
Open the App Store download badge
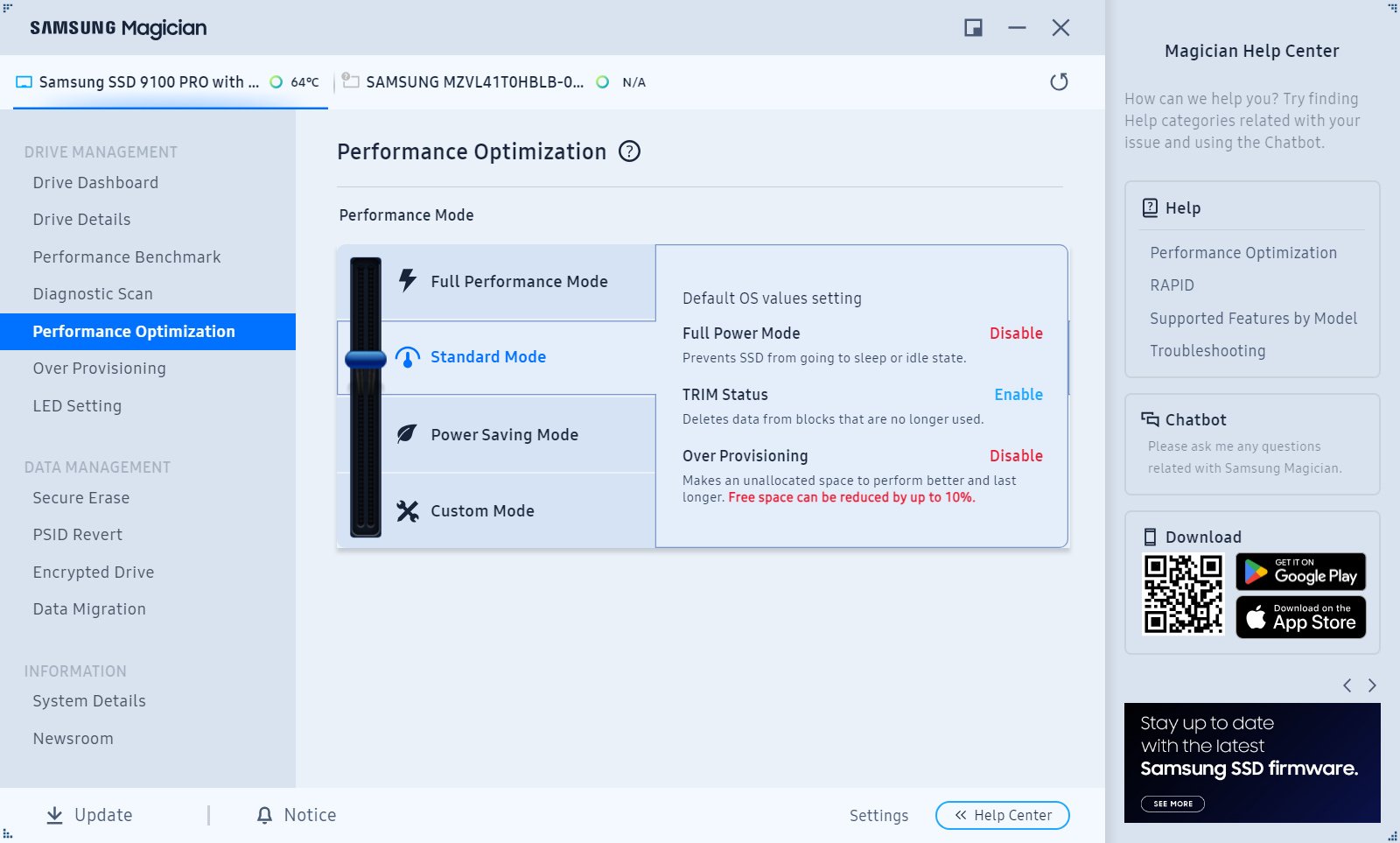(x=1300, y=617)
